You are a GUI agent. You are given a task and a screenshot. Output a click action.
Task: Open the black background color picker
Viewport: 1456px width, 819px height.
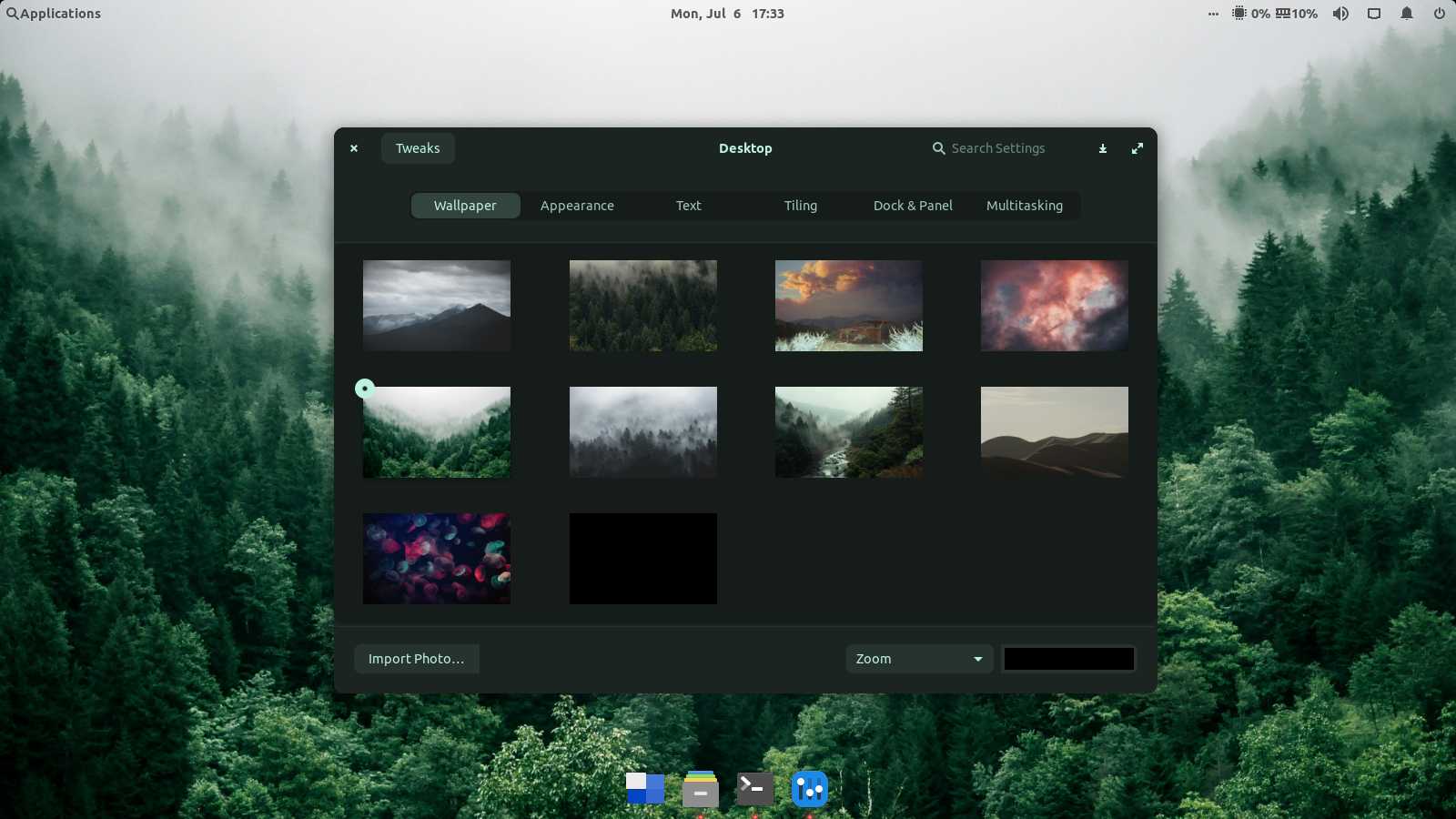pyautogui.click(x=1068, y=659)
